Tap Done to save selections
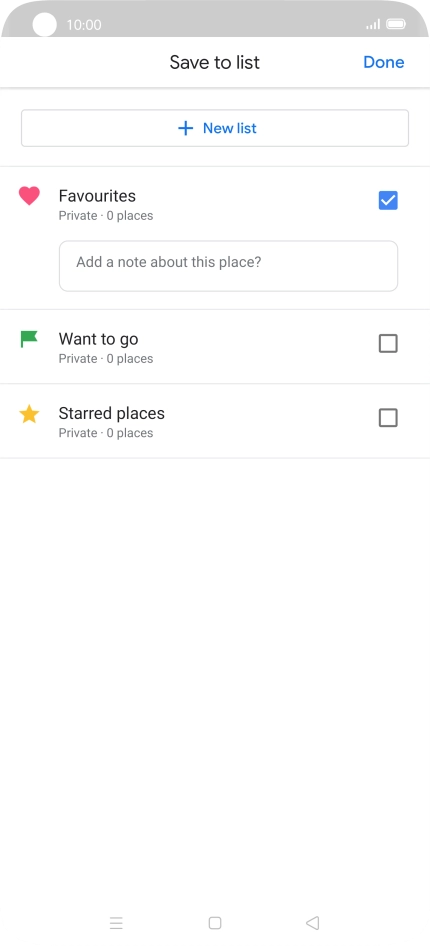The width and height of the screenshot is (430, 946). click(384, 62)
